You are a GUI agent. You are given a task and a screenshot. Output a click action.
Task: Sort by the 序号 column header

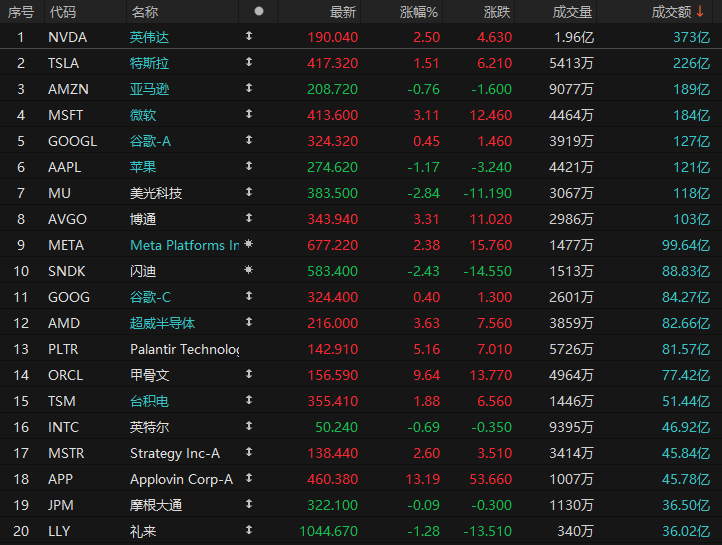(x=21, y=12)
